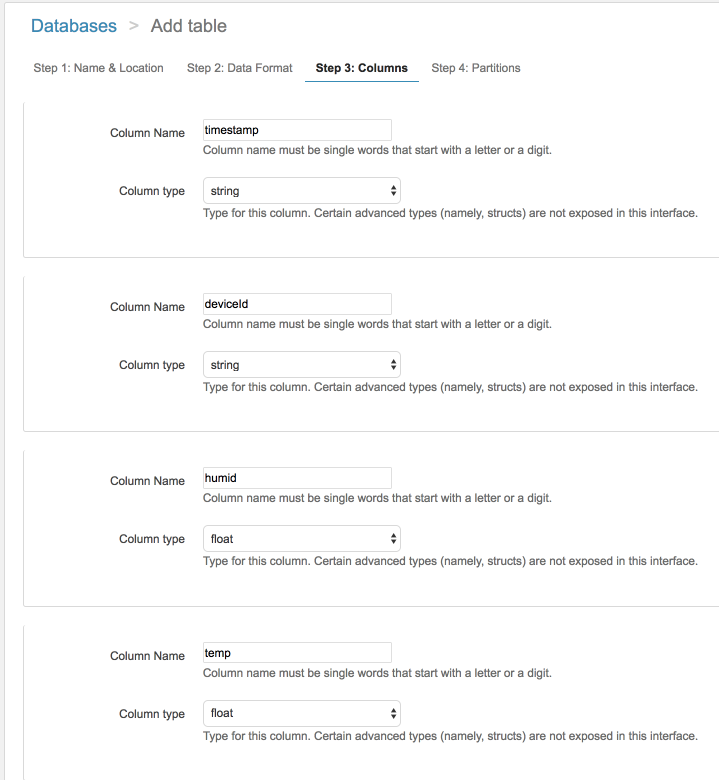Edit the deviceId column name field
The width and height of the screenshot is (719, 780).
tap(297, 304)
